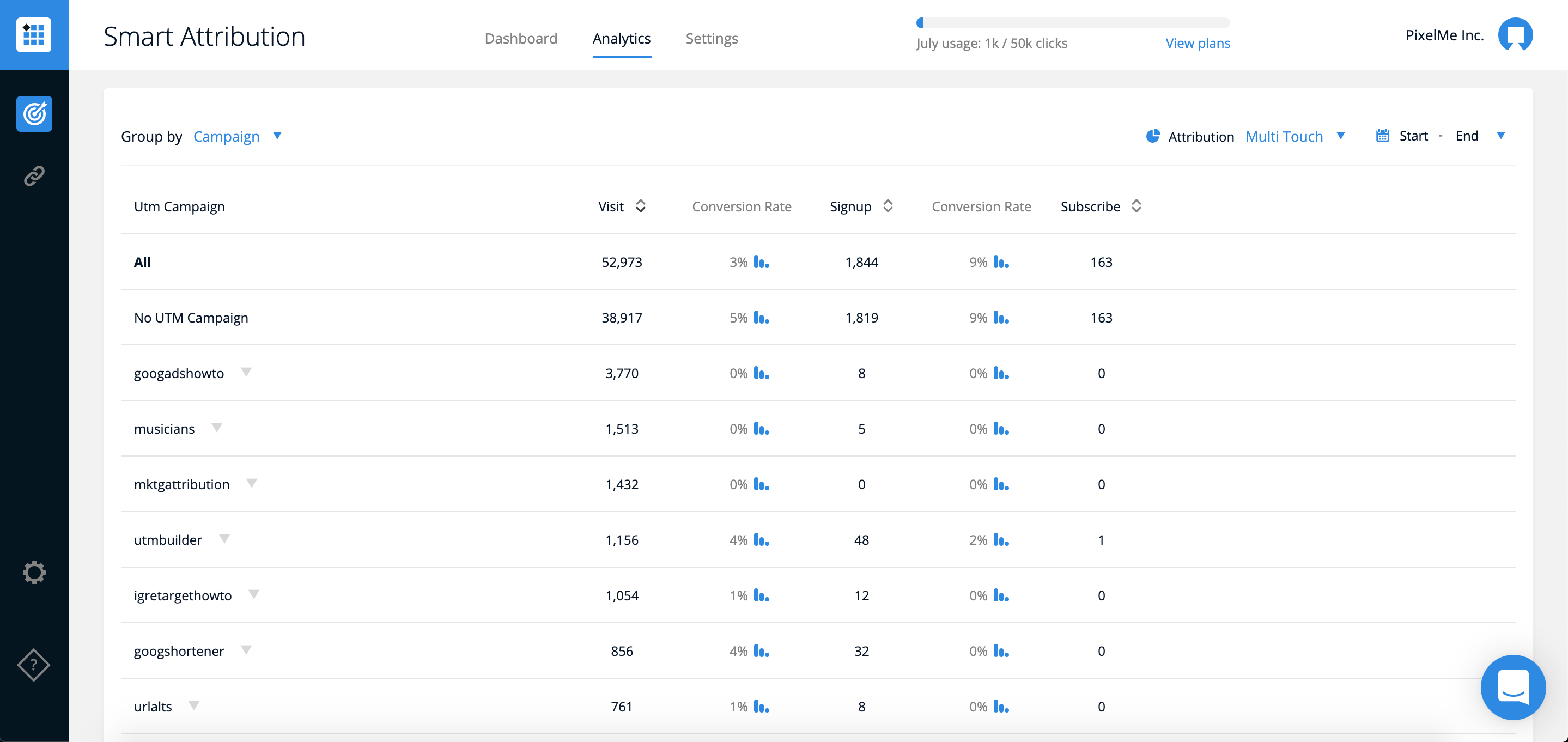This screenshot has width=1568, height=742.
Task: Click the attribution pie chart icon
Action: pos(1152,136)
